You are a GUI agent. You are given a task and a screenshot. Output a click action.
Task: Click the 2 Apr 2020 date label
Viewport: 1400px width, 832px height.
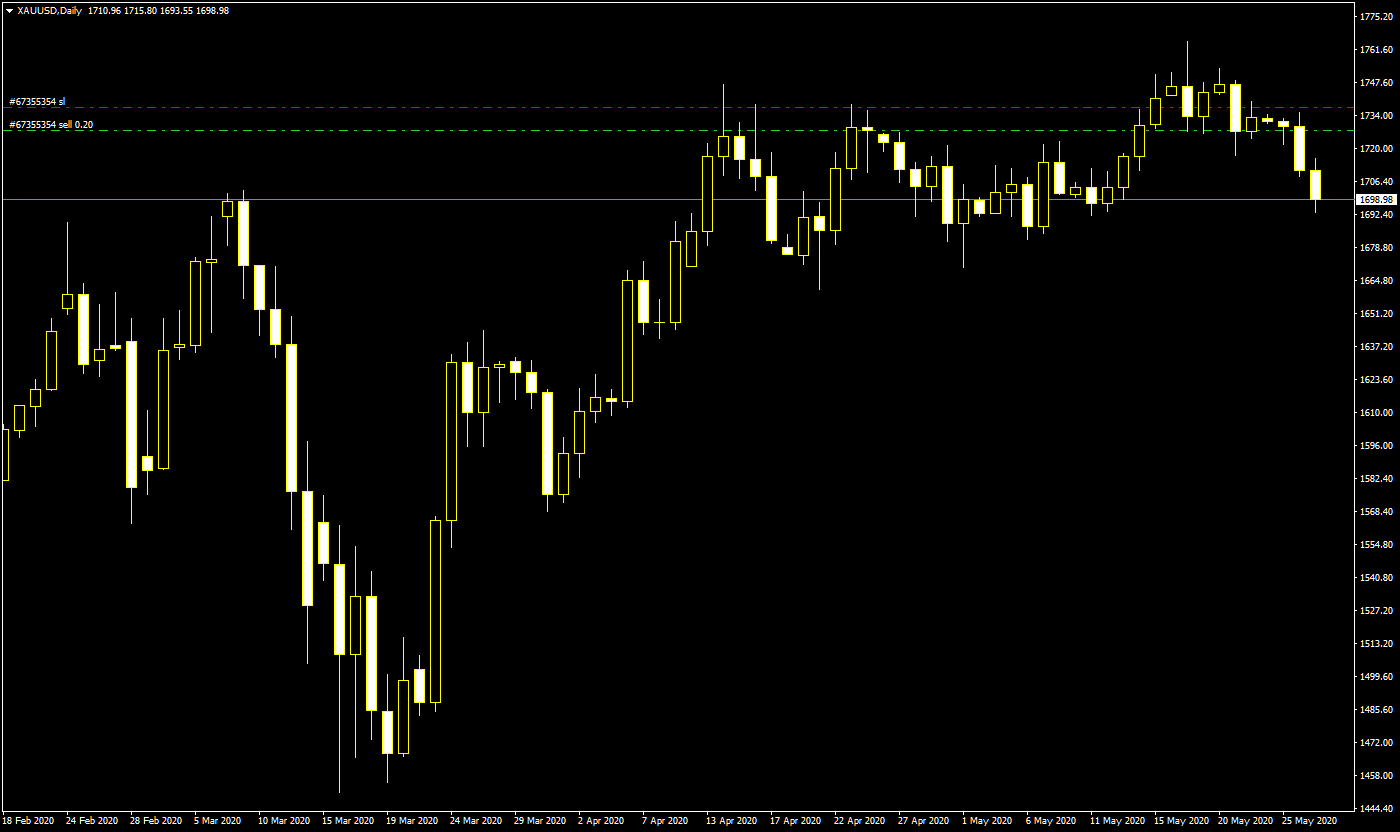pyautogui.click(x=601, y=821)
